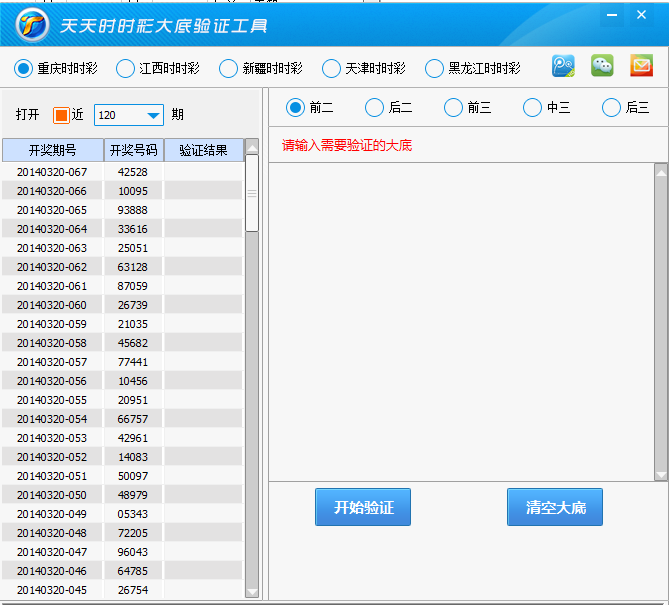This screenshot has width=669, height=605.
Task: Click the red 请输入需要验证的大底 prompt
Action: (346, 145)
